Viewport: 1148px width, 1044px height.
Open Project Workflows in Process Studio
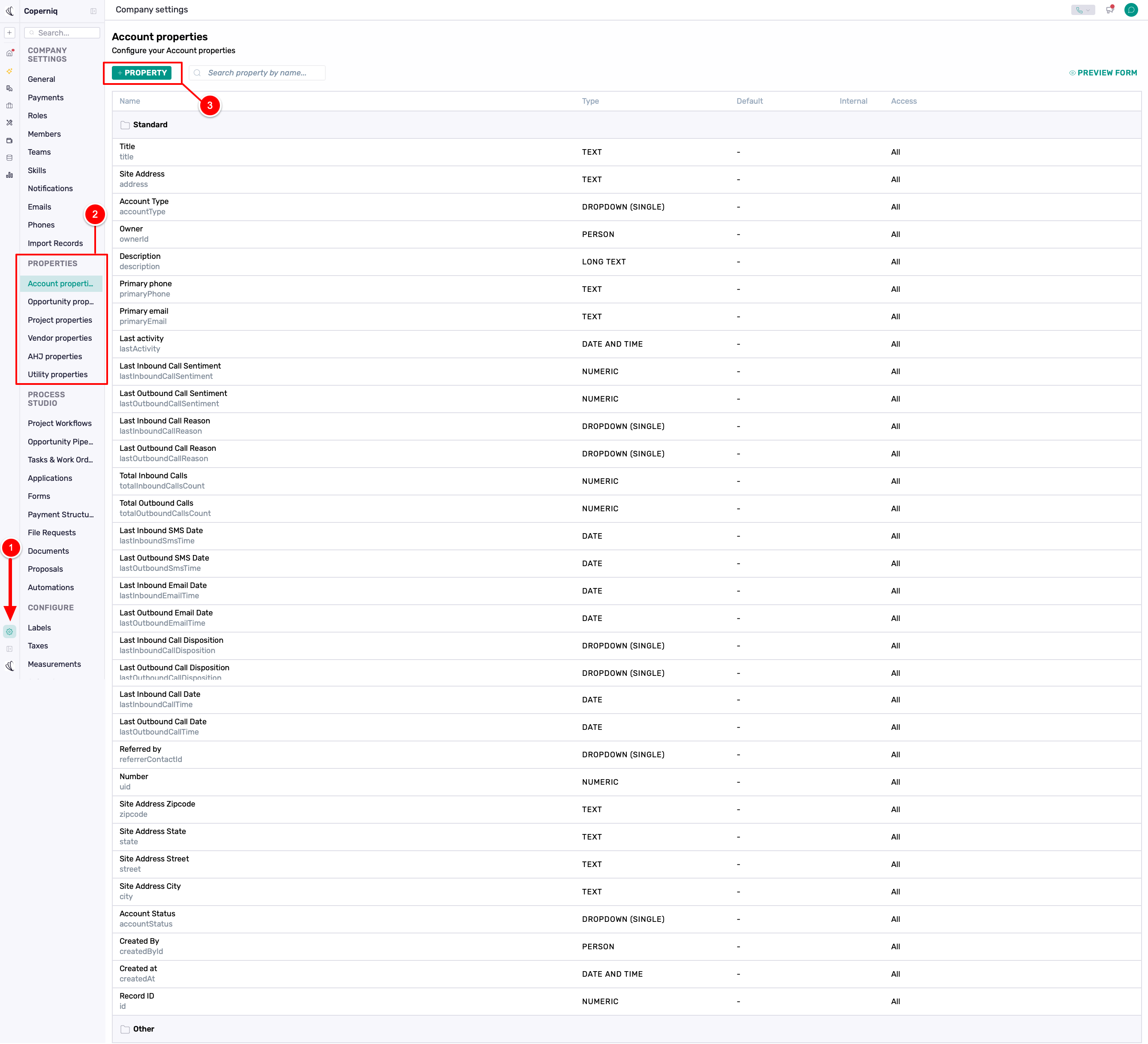point(60,423)
